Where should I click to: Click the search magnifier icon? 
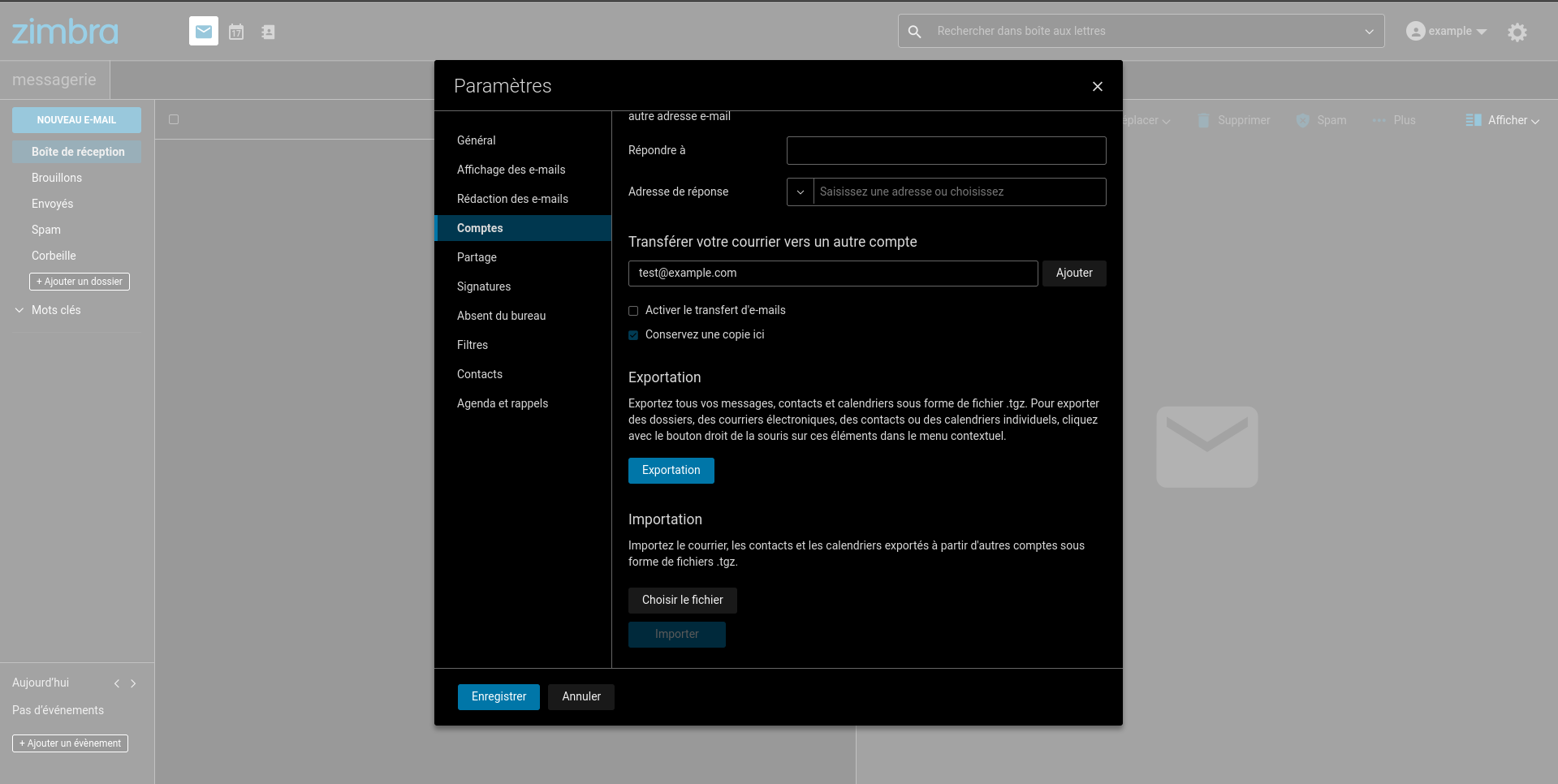point(914,31)
